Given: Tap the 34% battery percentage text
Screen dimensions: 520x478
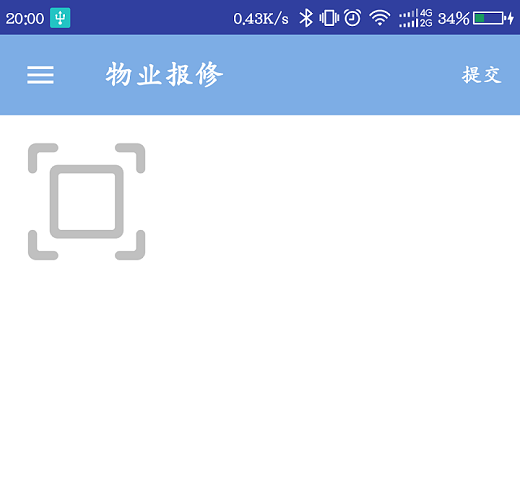Looking at the screenshot, I should [454, 18].
